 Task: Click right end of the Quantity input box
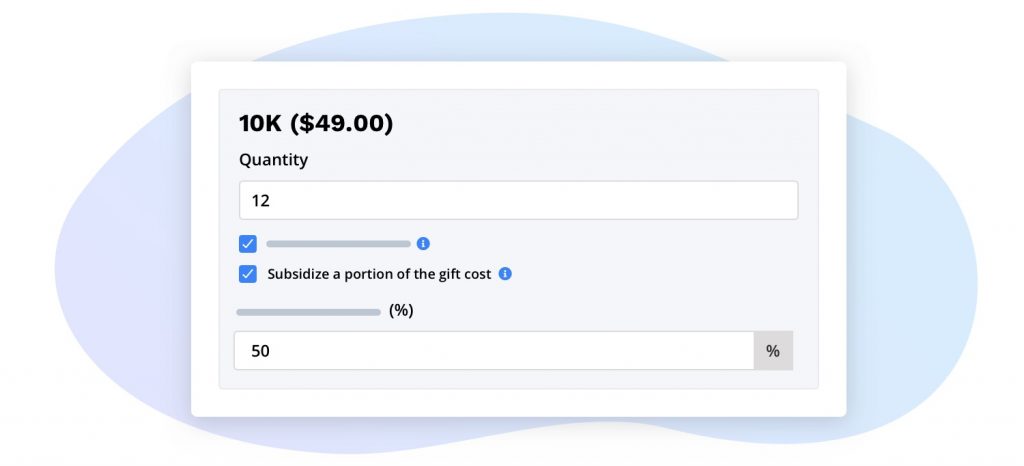(780, 200)
